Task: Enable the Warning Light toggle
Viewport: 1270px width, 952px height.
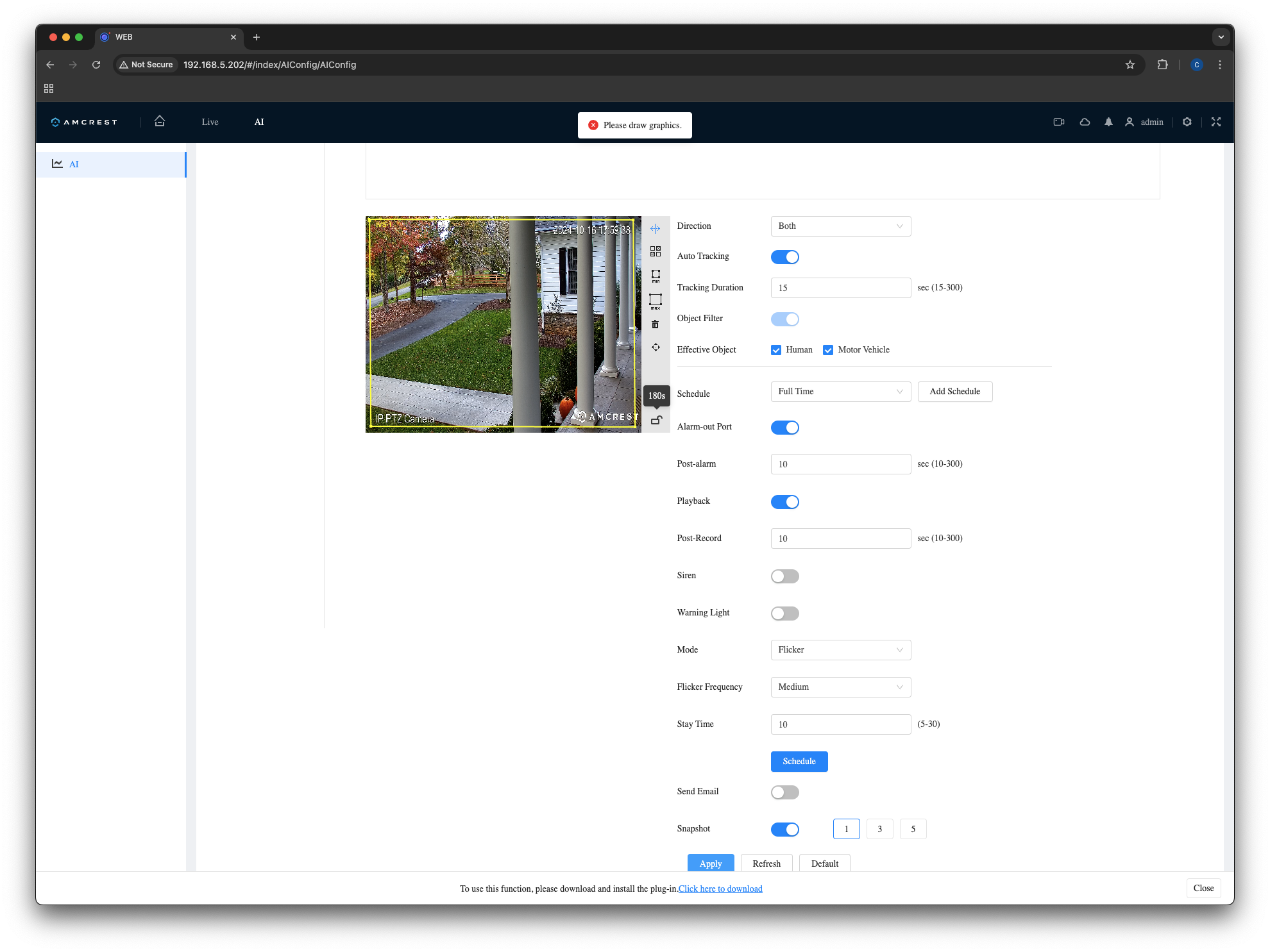Action: (785, 614)
